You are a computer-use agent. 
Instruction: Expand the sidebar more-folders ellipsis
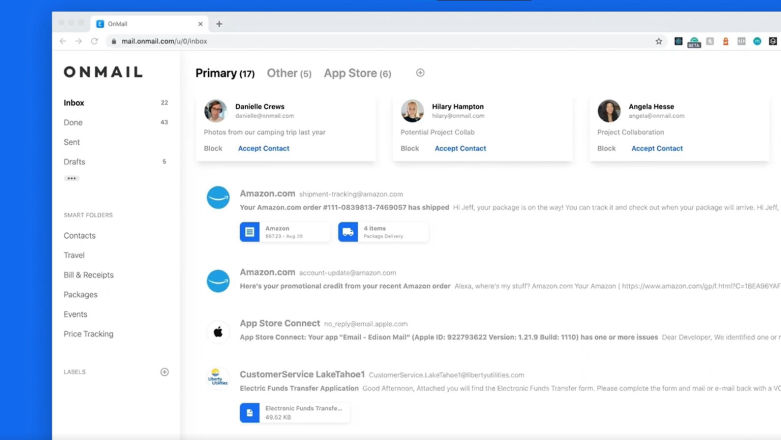tap(71, 178)
